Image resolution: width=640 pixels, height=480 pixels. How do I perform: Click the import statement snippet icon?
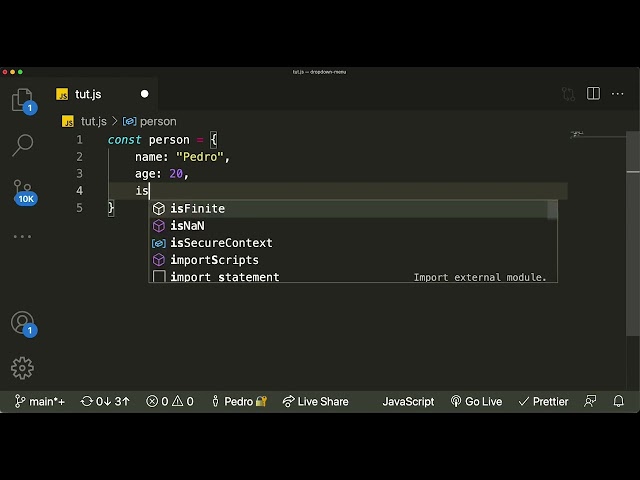(159, 276)
